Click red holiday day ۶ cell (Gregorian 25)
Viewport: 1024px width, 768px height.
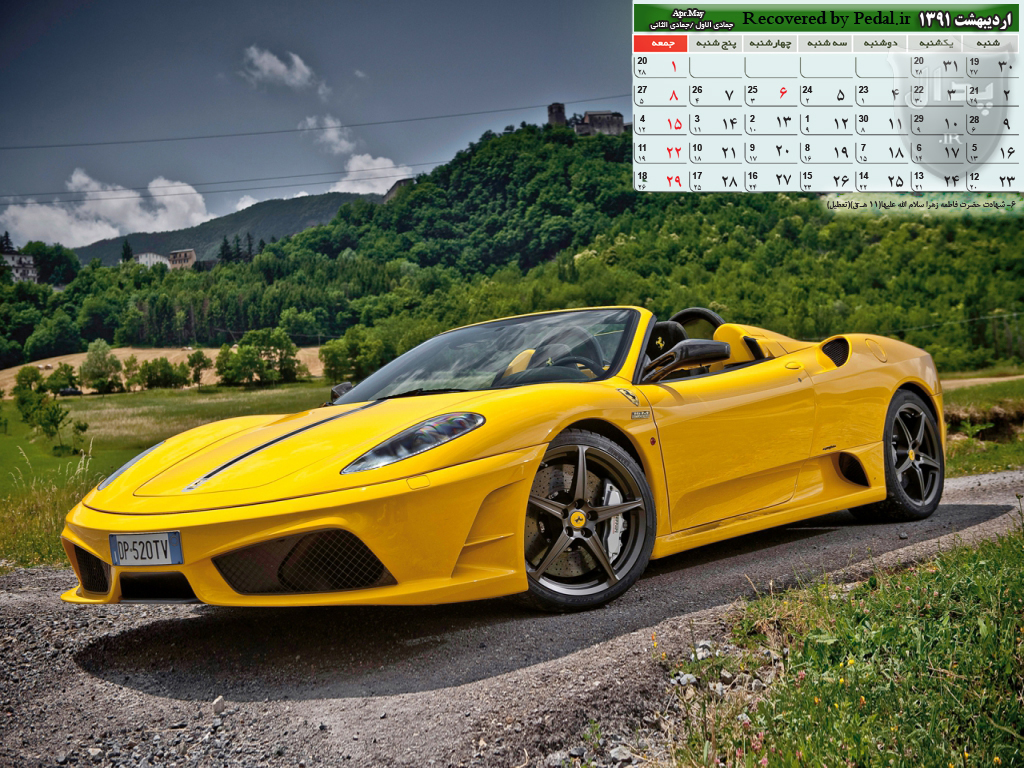pos(771,95)
